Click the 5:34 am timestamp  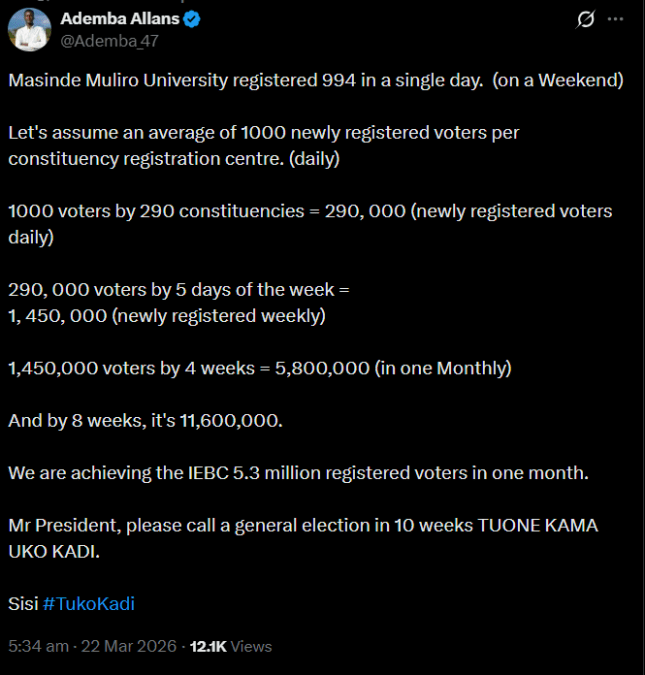[38, 646]
